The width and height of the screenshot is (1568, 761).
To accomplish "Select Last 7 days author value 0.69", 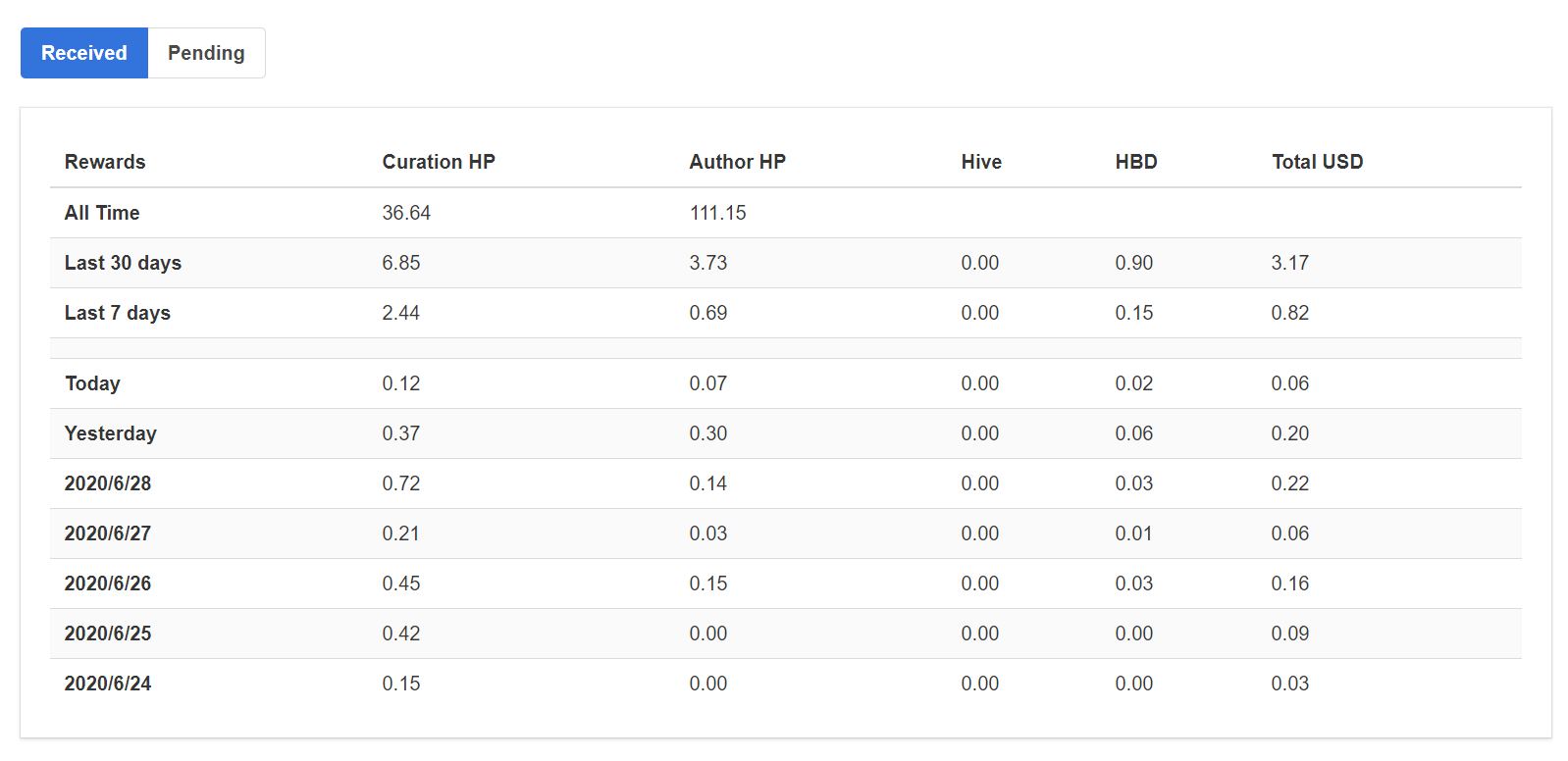I will pos(708,313).
